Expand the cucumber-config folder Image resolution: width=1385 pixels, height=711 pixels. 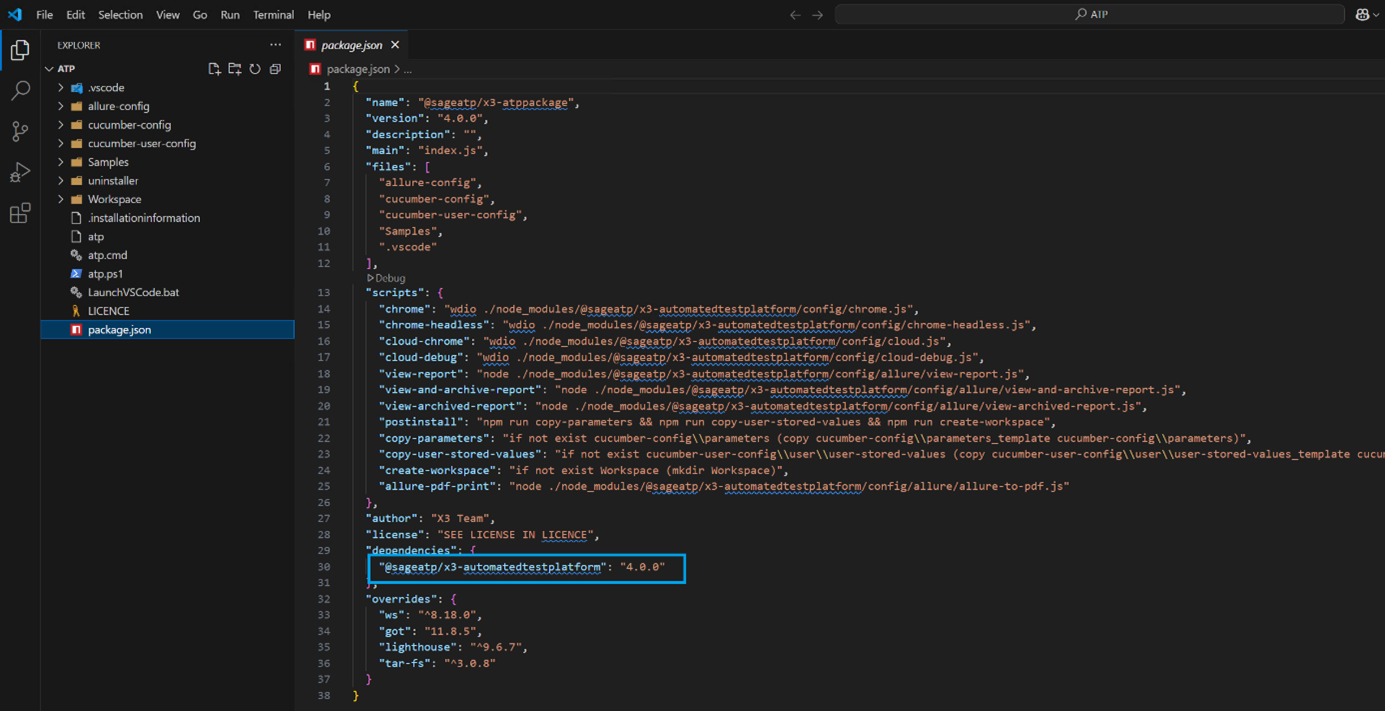(x=129, y=125)
